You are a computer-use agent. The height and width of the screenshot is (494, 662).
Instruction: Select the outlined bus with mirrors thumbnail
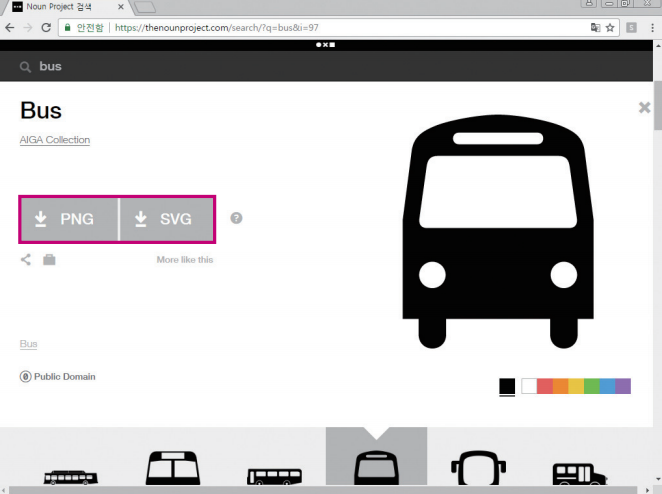478,468
